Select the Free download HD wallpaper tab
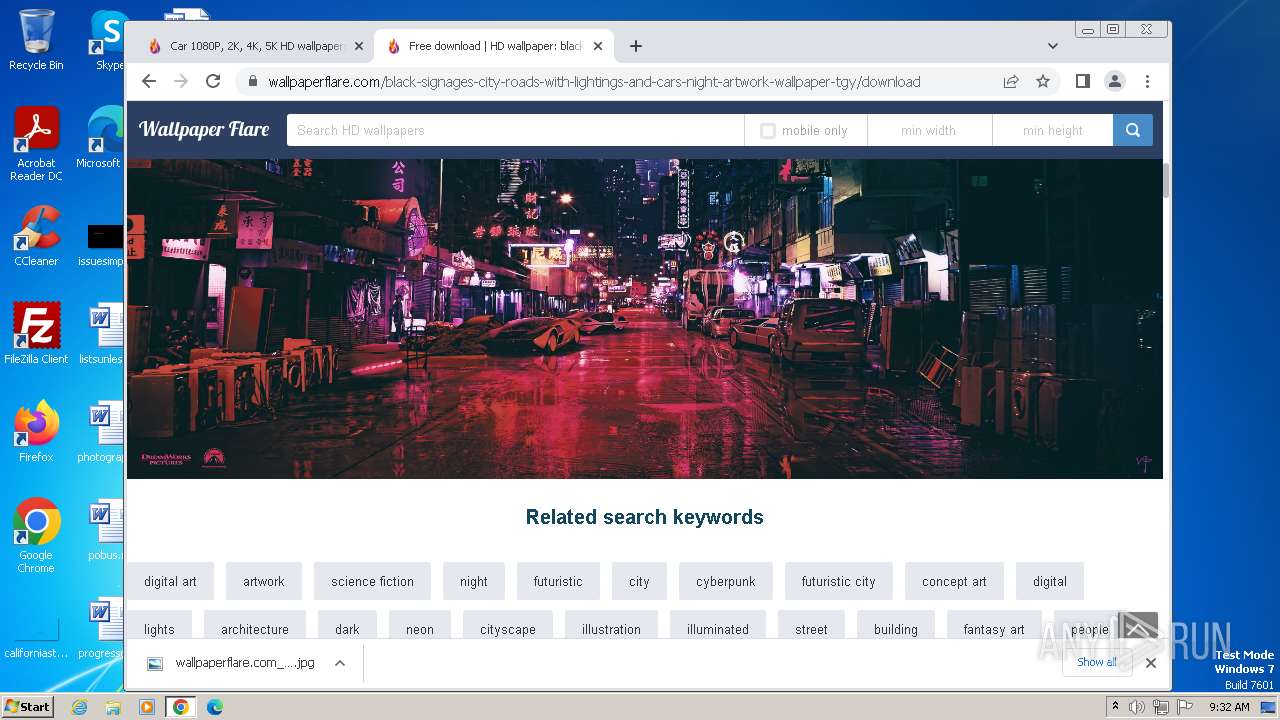 tap(493, 46)
